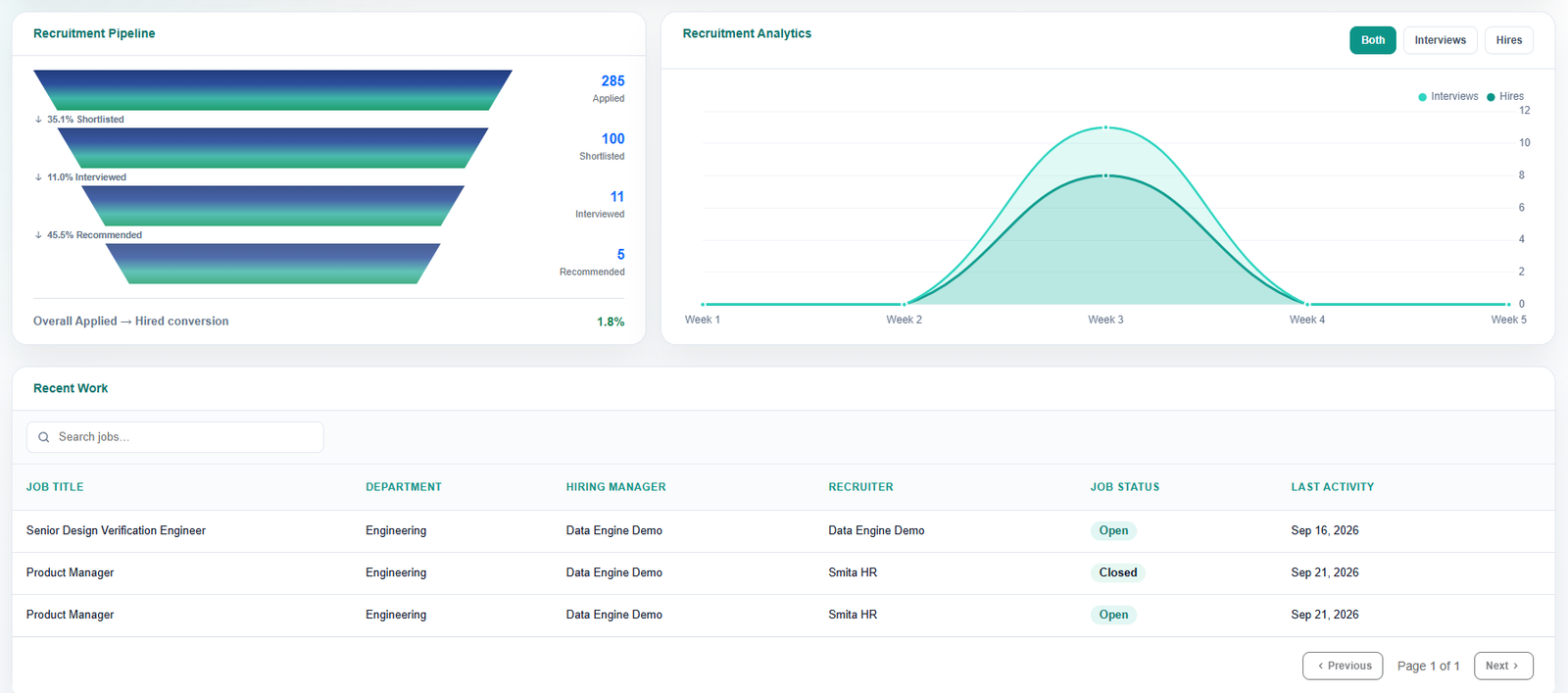Sort by Last Activity column header
Screen dimensions: 1568x693
(x=1333, y=487)
